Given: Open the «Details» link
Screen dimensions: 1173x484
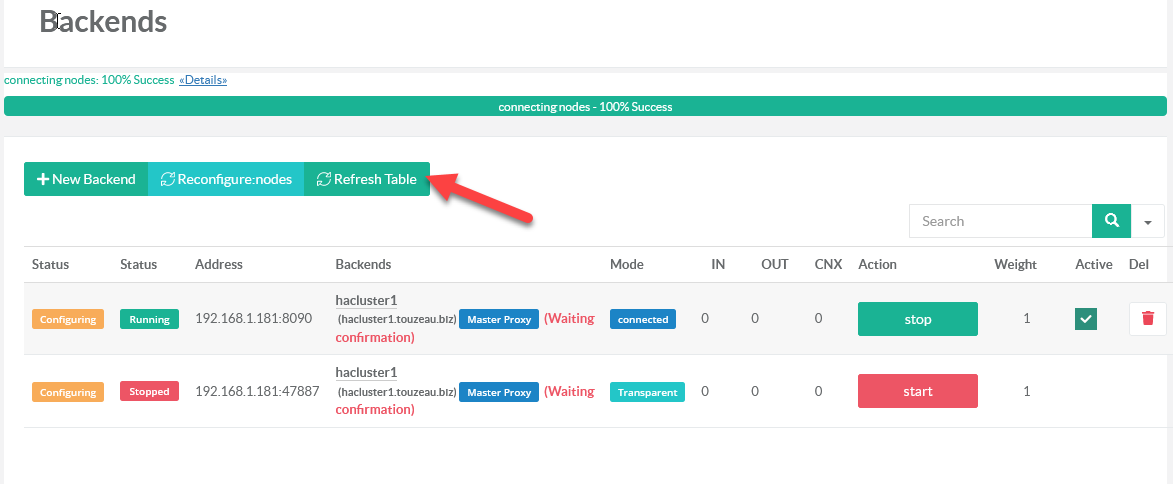Looking at the screenshot, I should click(203, 80).
